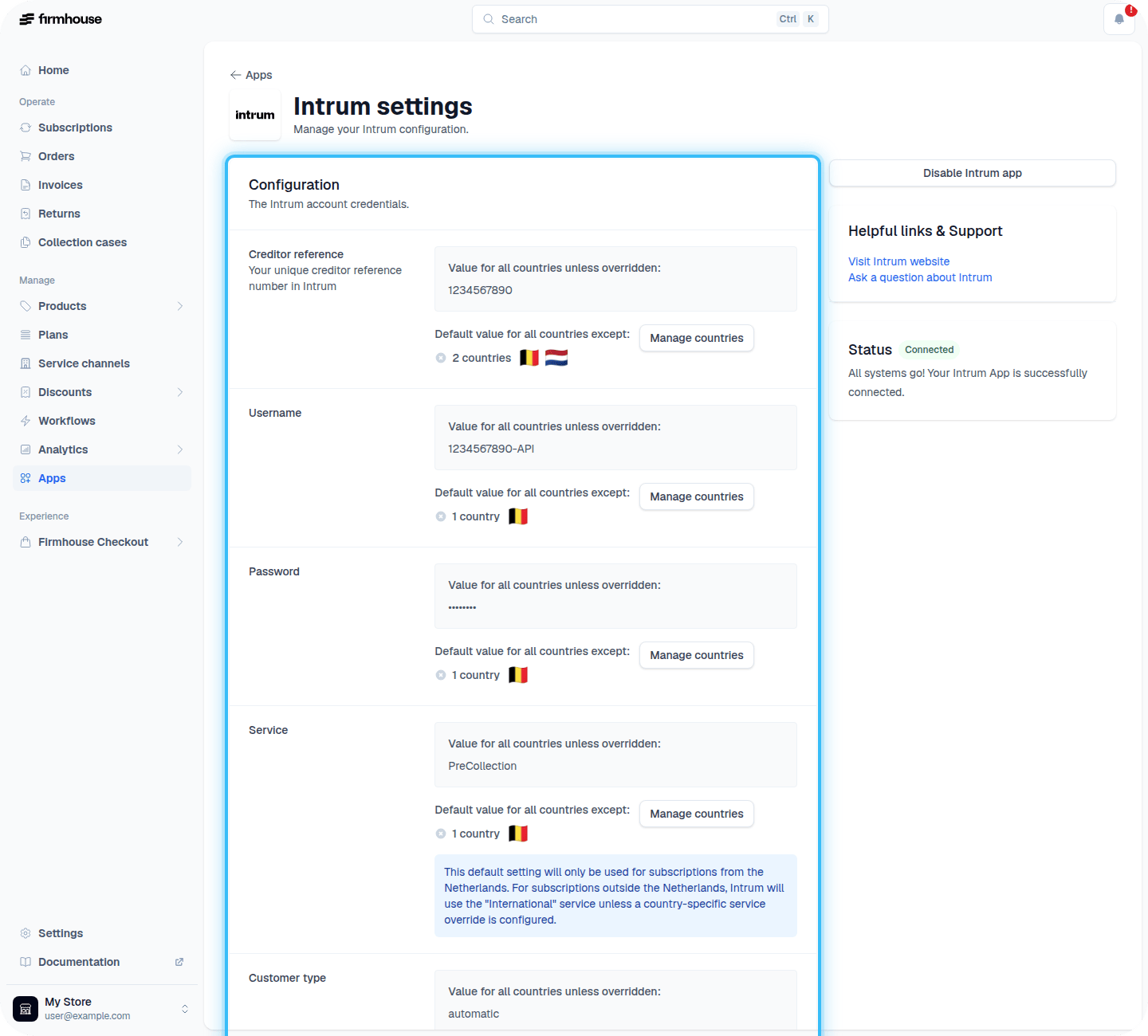Open Visit Intrum website link
This screenshot has height=1036, width=1148.
point(898,261)
